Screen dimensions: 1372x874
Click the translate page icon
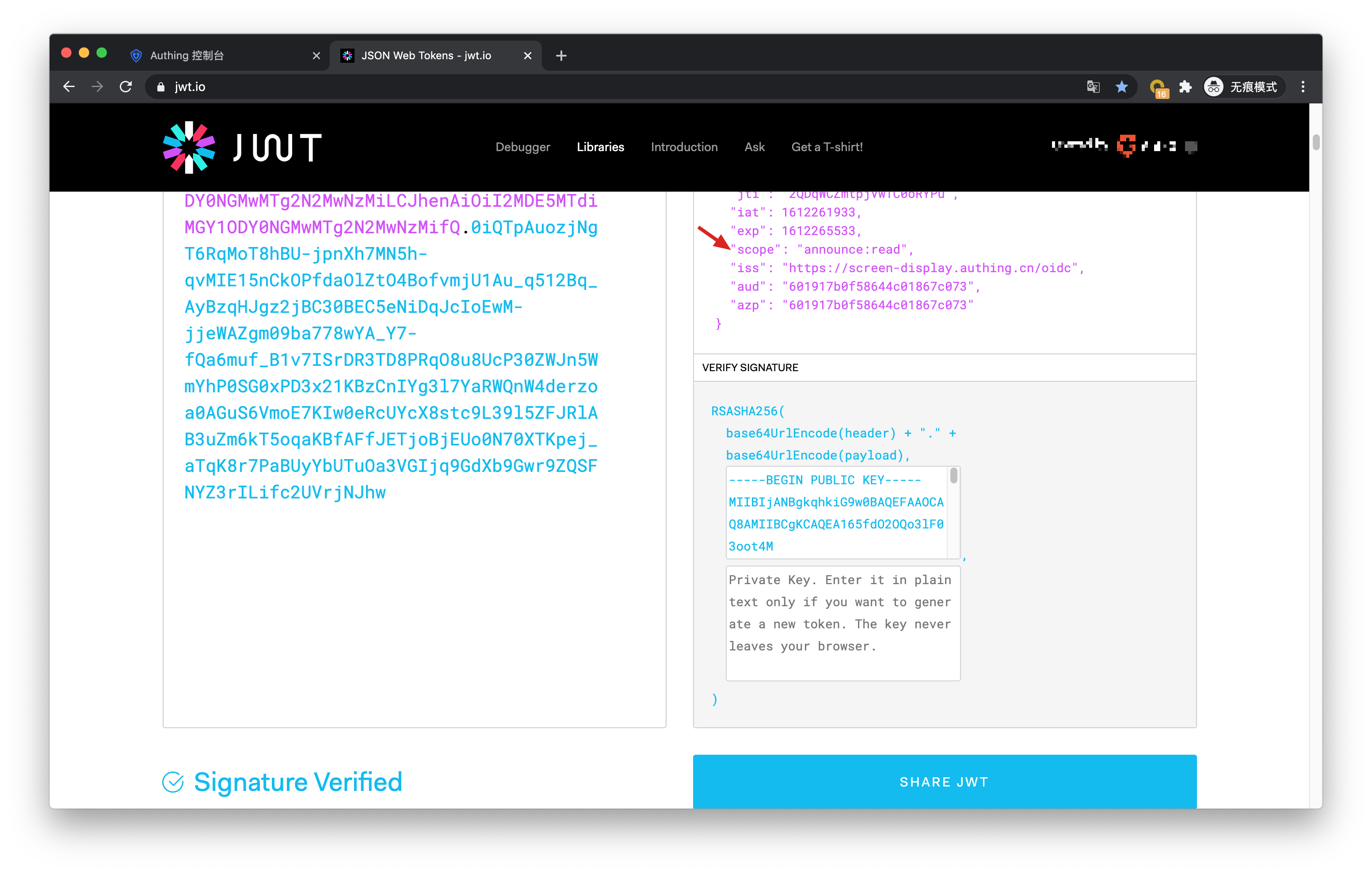pyautogui.click(x=1093, y=87)
